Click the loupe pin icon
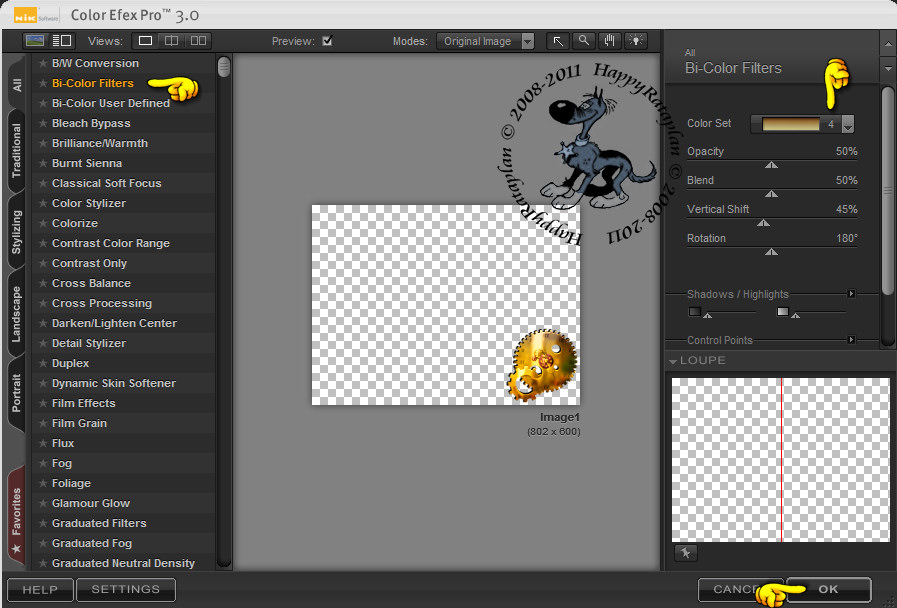The image size is (897, 608). pos(686,553)
